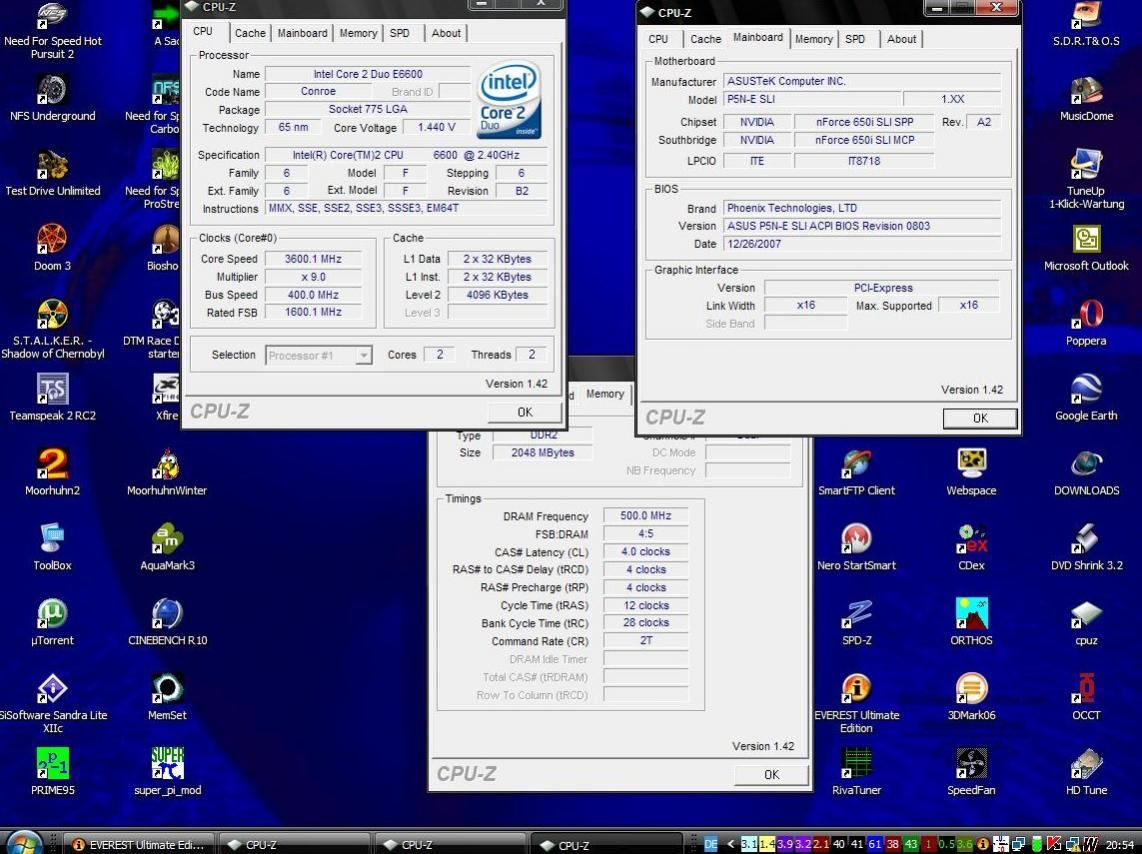Click the system clock showing 20:54
The width and height of the screenshot is (1142, 854).
1120,845
